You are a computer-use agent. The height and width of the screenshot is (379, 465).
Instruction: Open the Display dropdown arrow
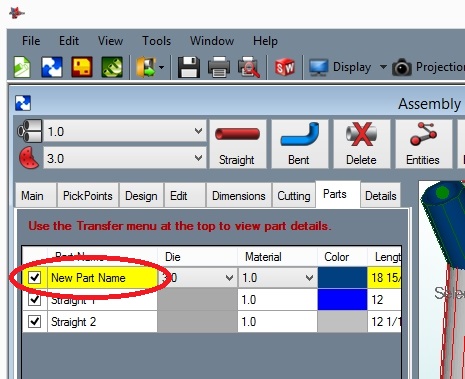383,67
